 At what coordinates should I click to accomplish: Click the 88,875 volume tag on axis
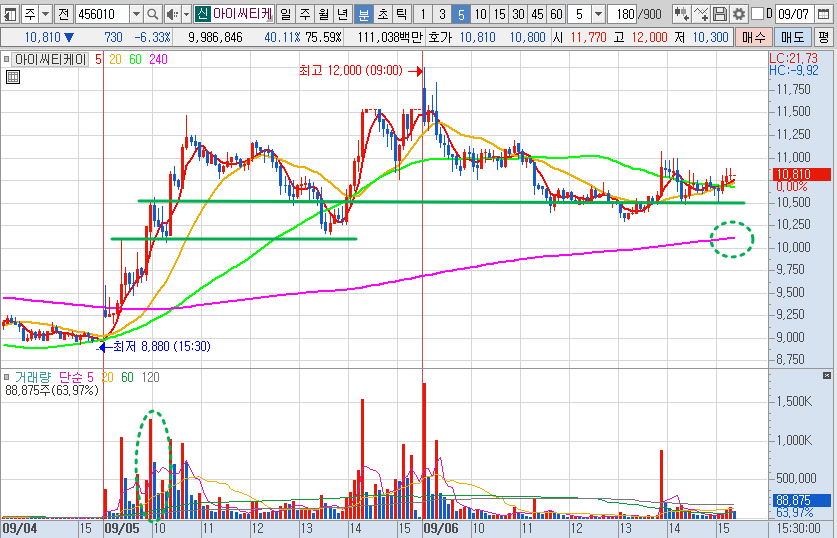point(802,500)
